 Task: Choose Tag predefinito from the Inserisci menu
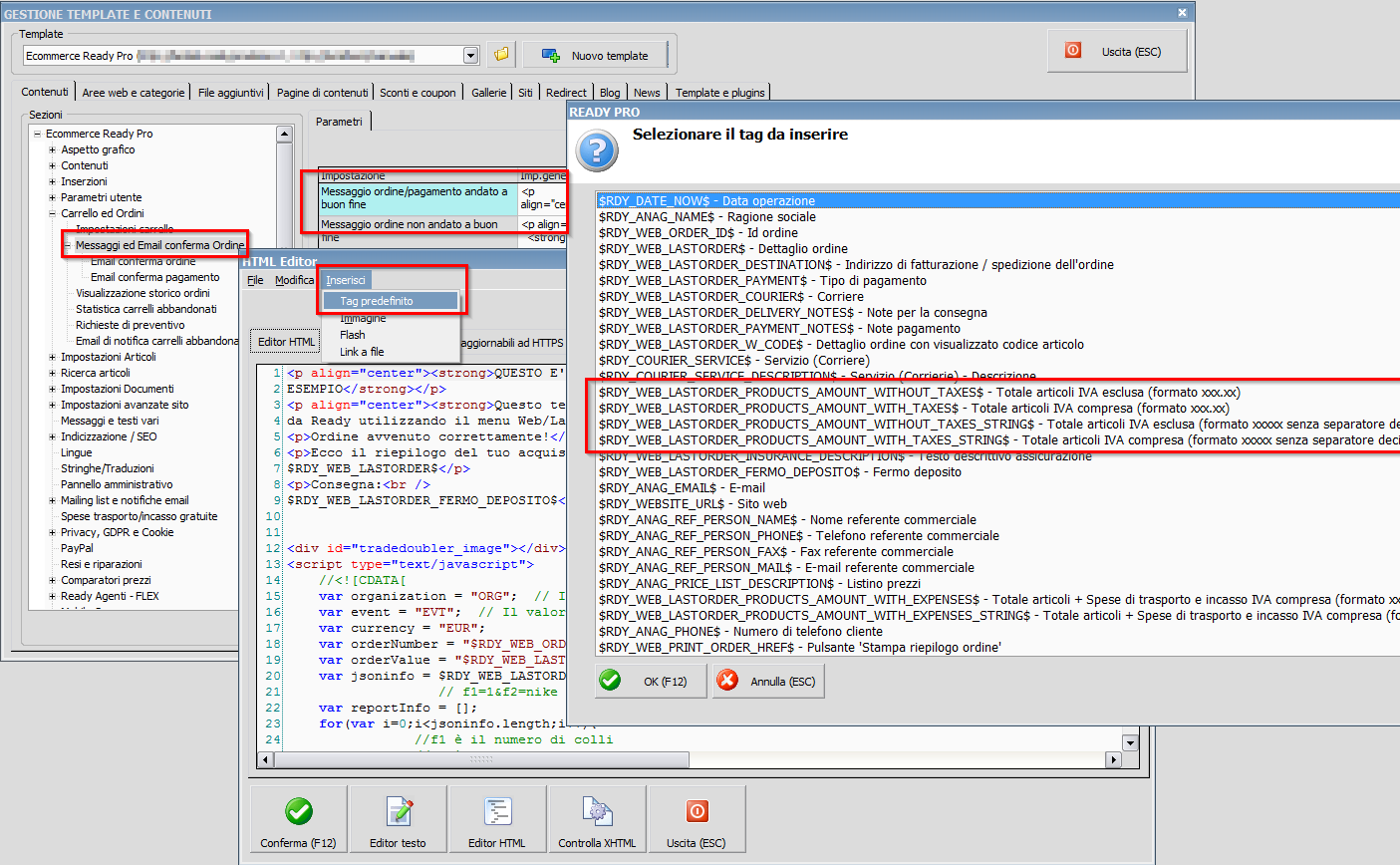pos(377,301)
